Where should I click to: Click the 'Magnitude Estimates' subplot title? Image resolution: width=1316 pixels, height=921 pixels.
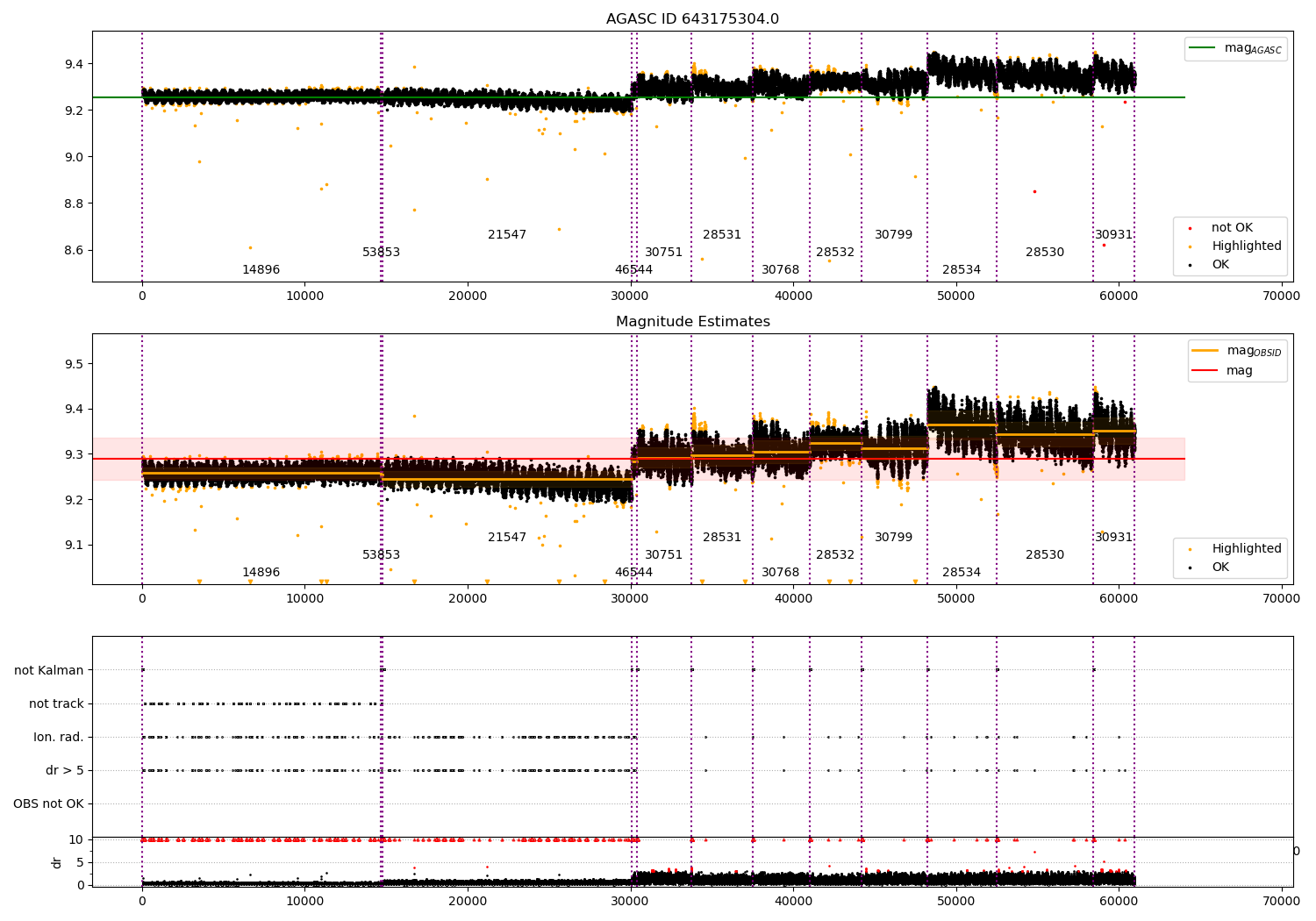[692, 322]
